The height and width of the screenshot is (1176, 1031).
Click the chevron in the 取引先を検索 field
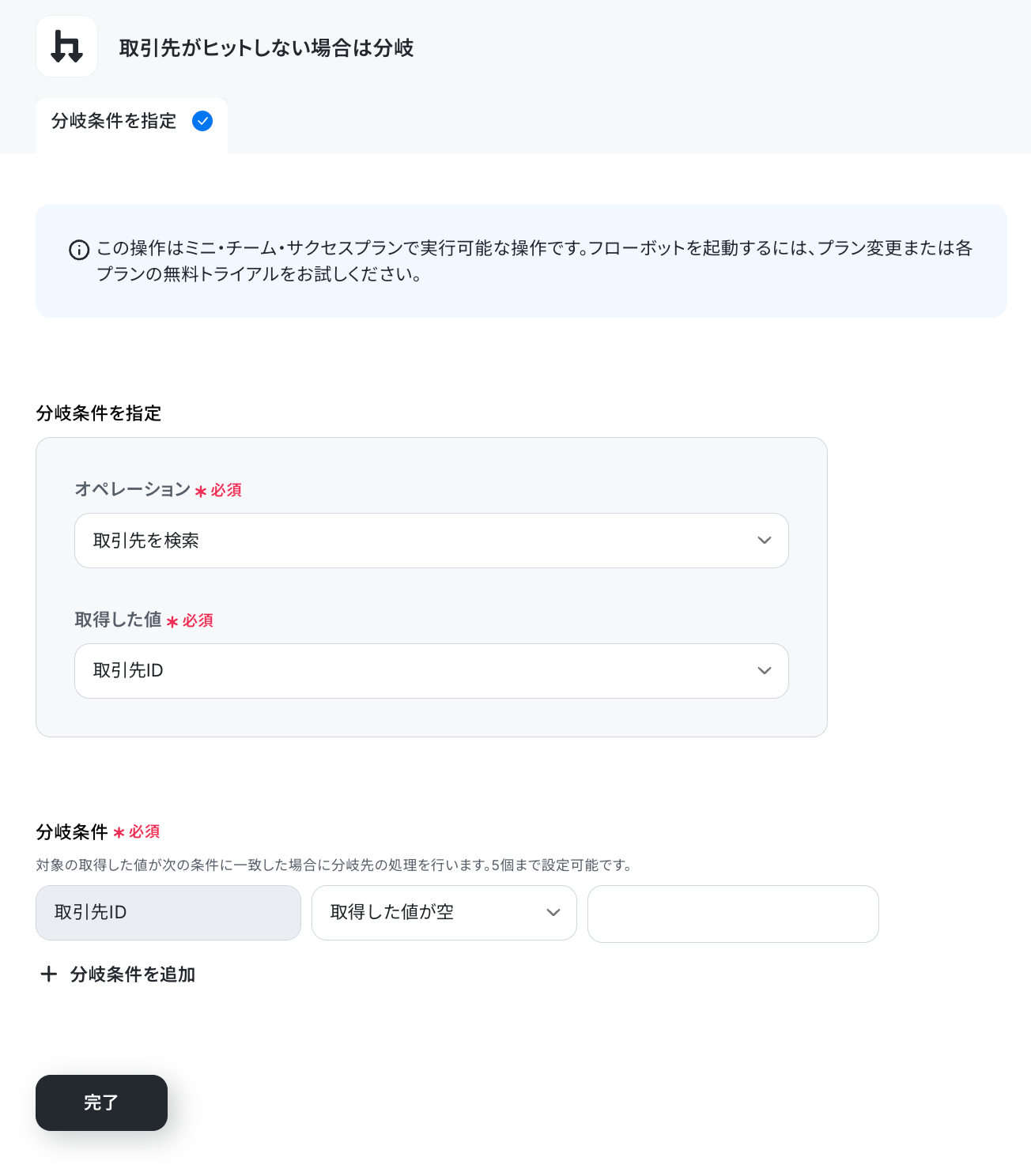click(x=764, y=541)
